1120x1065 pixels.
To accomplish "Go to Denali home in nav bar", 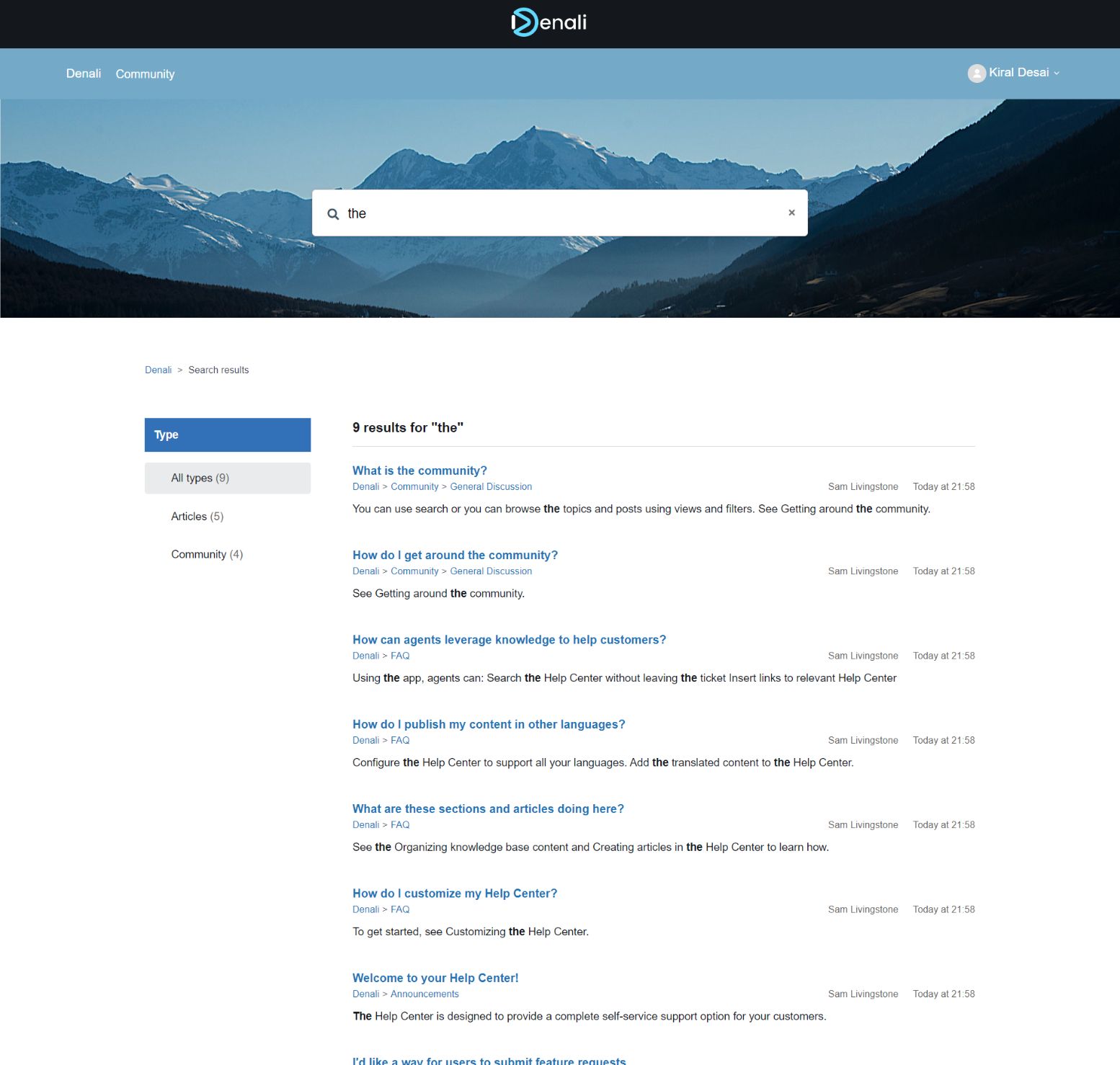I will (x=84, y=73).
